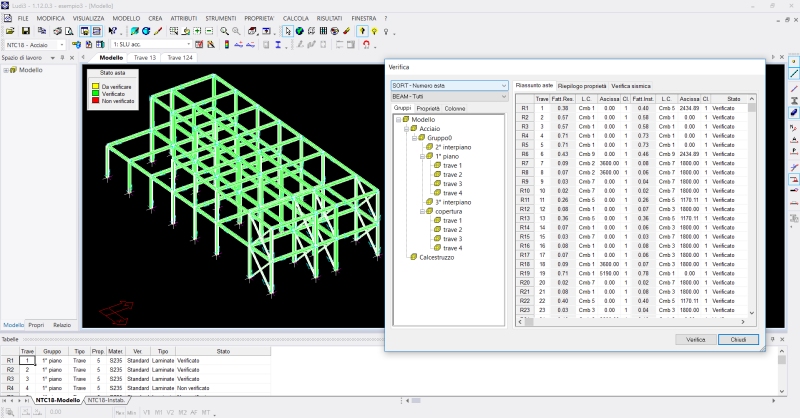This screenshot has height=418, width=800.
Task: Click the Open file folder icon
Action: [x=9, y=31]
